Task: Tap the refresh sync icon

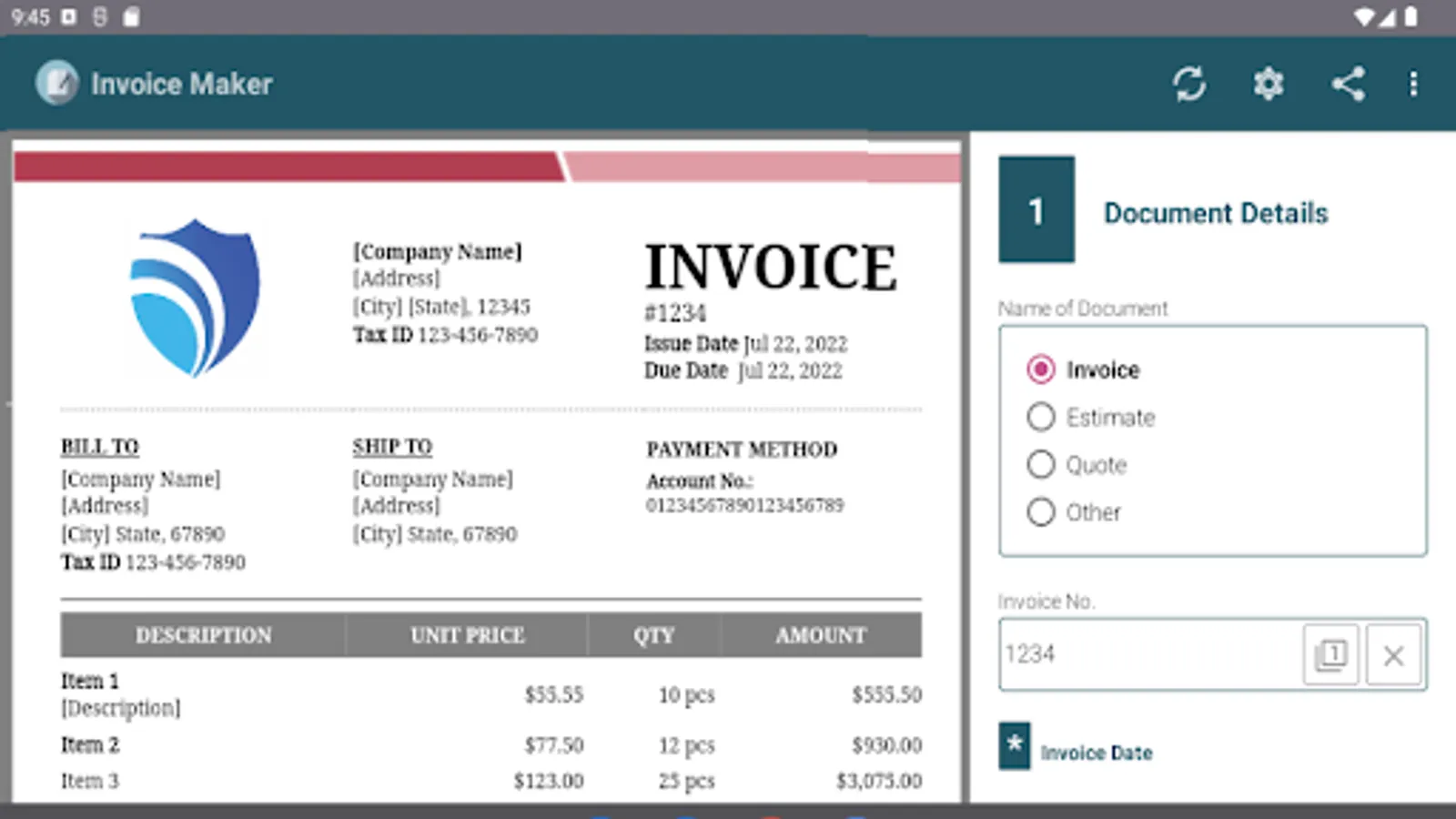Action: pos(1189,84)
